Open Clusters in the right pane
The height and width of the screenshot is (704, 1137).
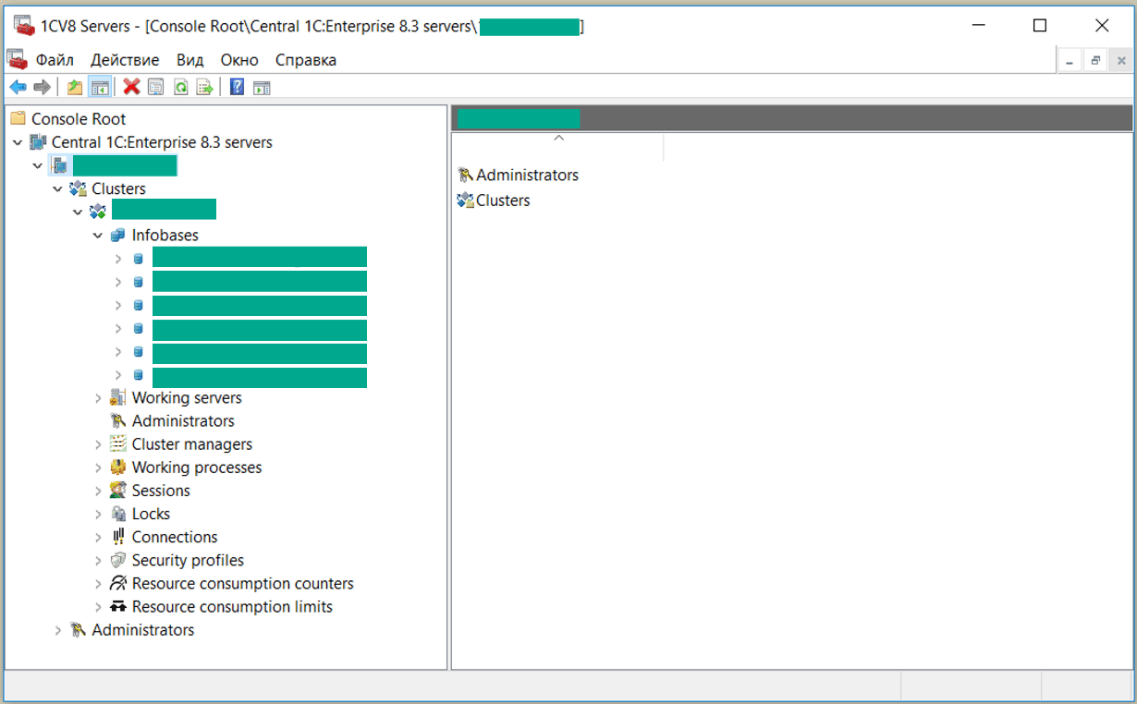point(502,200)
